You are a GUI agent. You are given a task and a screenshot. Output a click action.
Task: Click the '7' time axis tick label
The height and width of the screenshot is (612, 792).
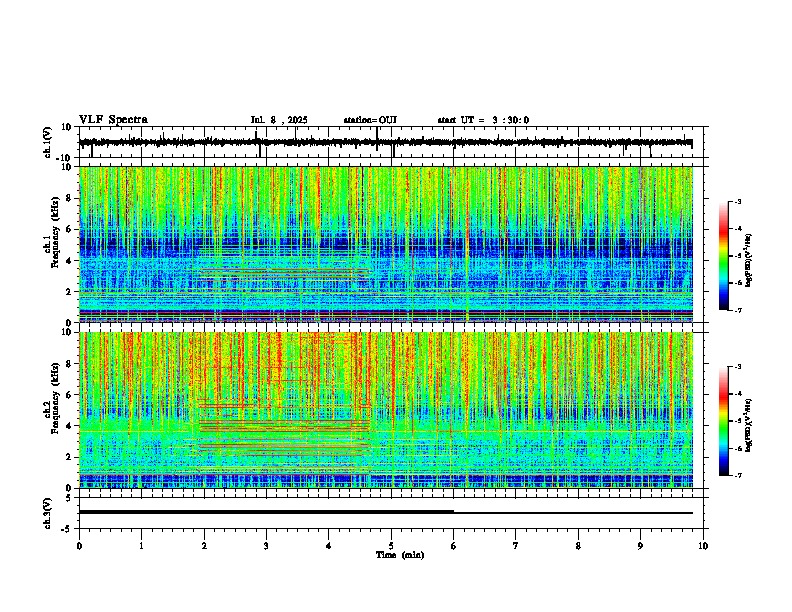coord(516,546)
